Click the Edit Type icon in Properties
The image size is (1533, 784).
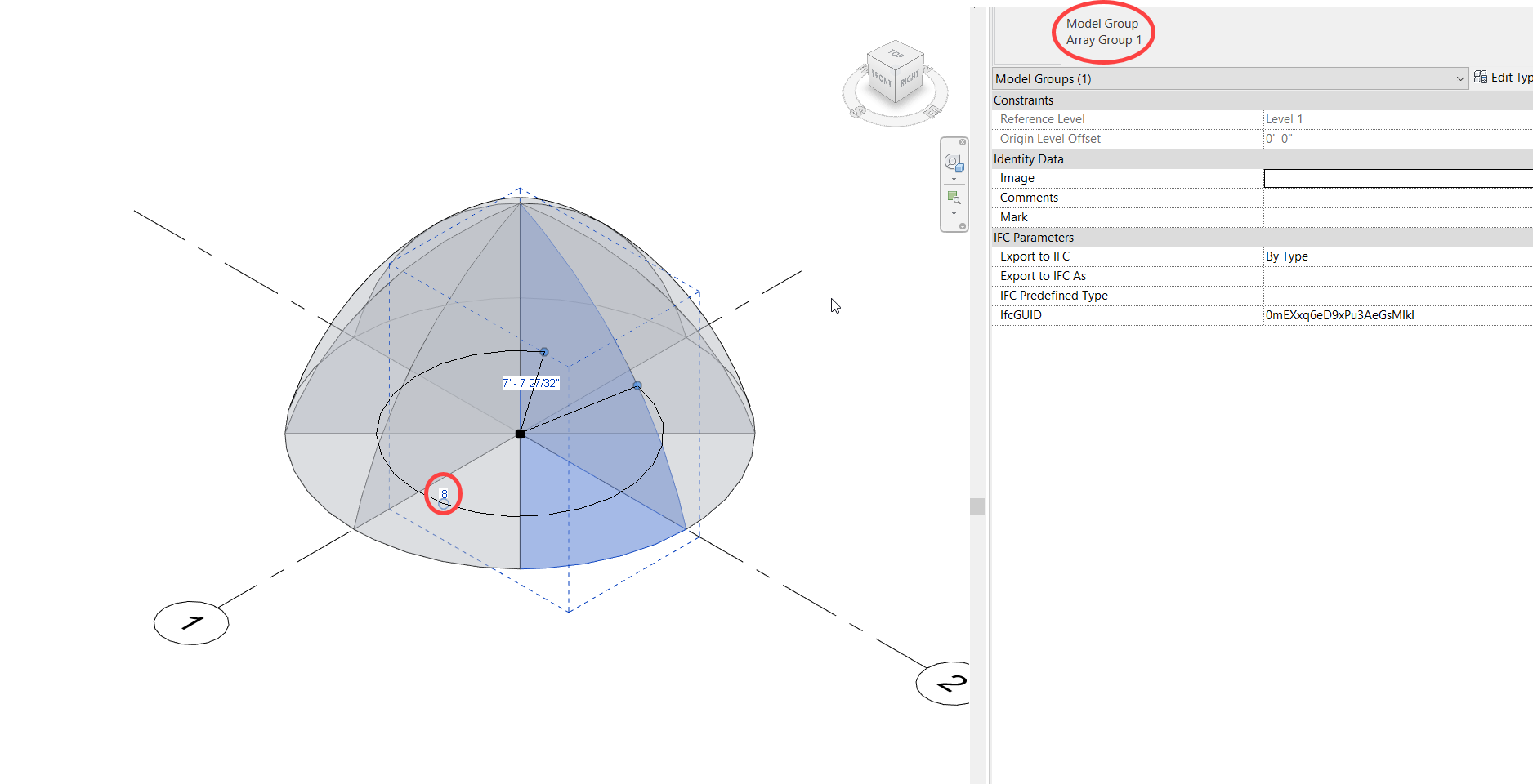(x=1481, y=78)
